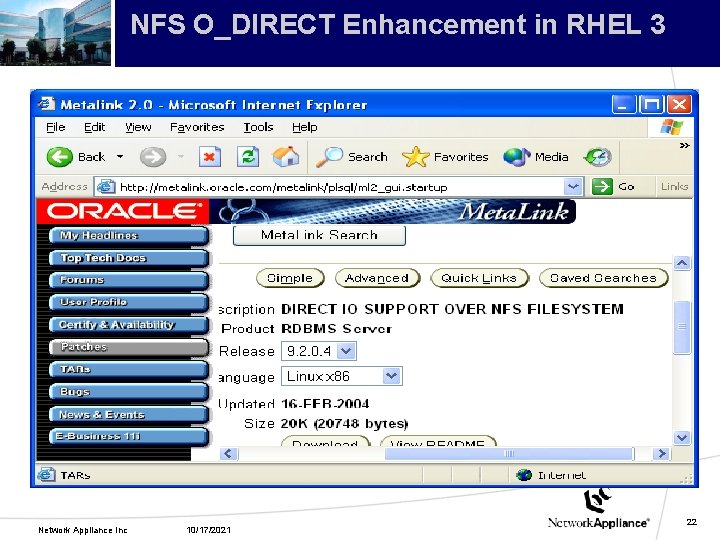Open the Forward history dropdown arrow
720x540 pixels.
181,157
